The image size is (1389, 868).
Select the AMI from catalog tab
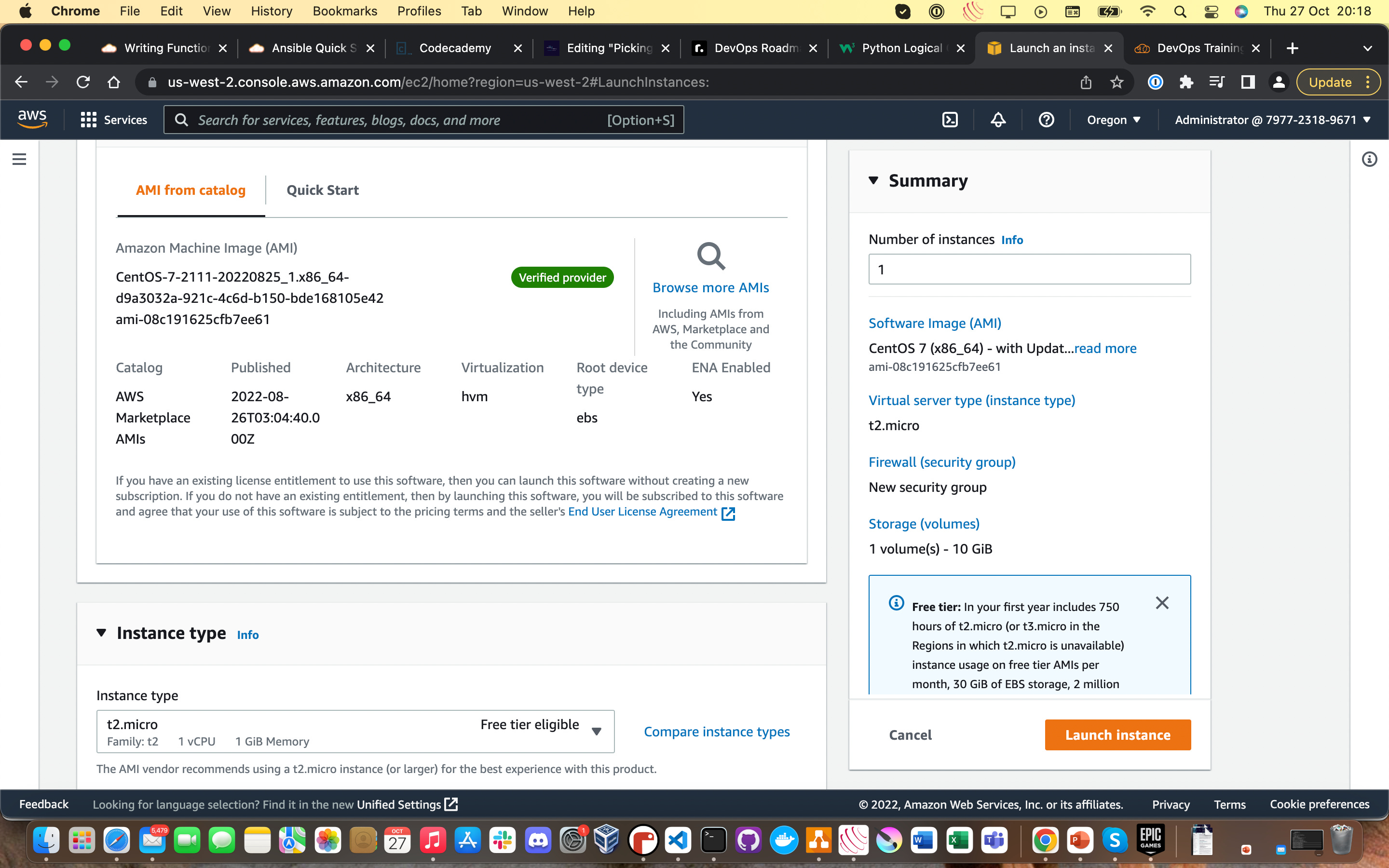[191, 190]
